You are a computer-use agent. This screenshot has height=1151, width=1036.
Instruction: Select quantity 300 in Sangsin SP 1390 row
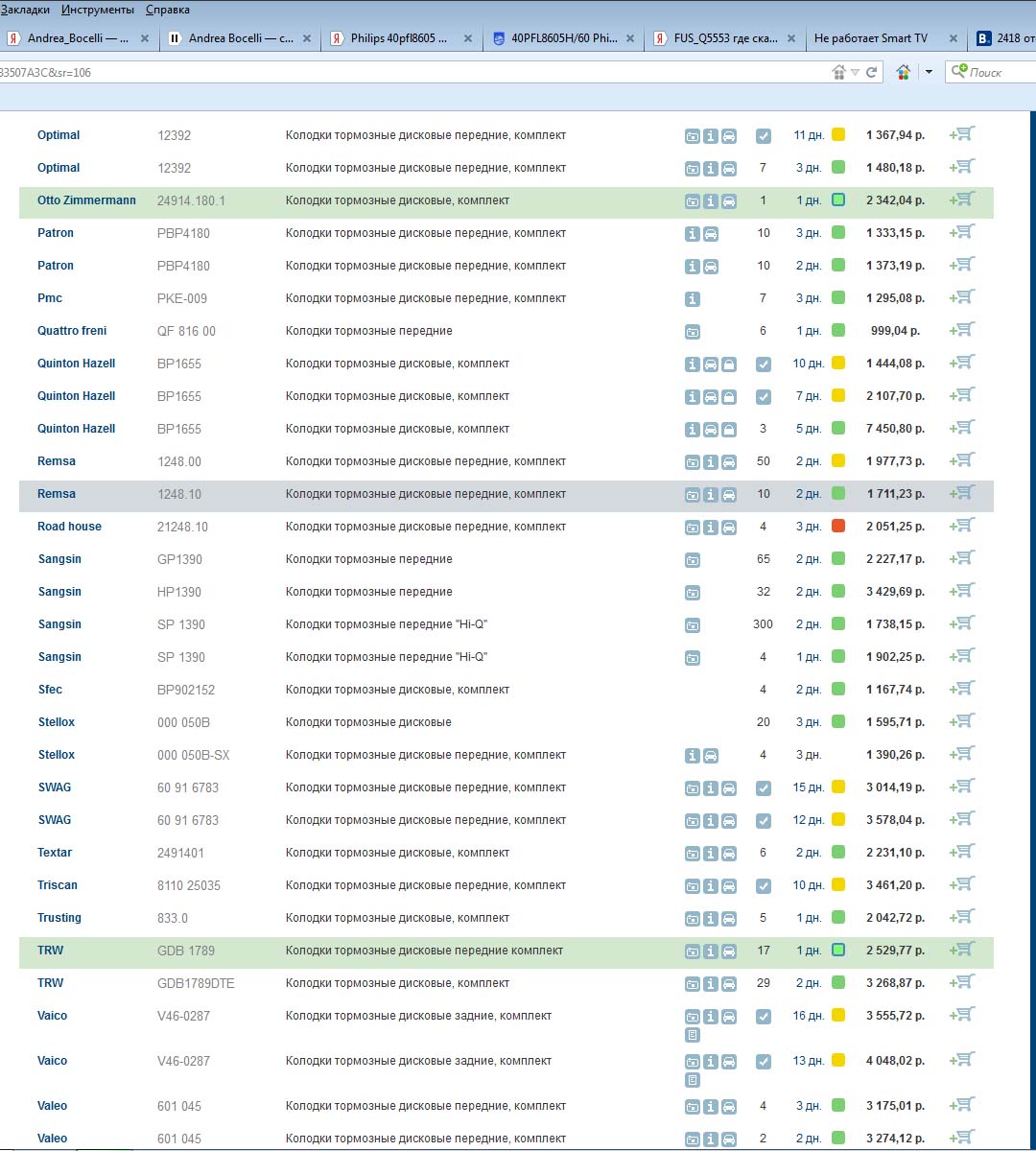[x=763, y=624]
